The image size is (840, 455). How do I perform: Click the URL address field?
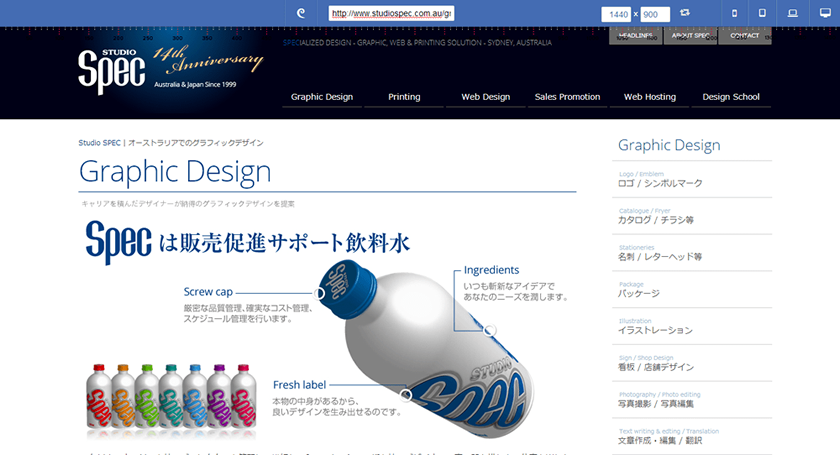[391, 14]
